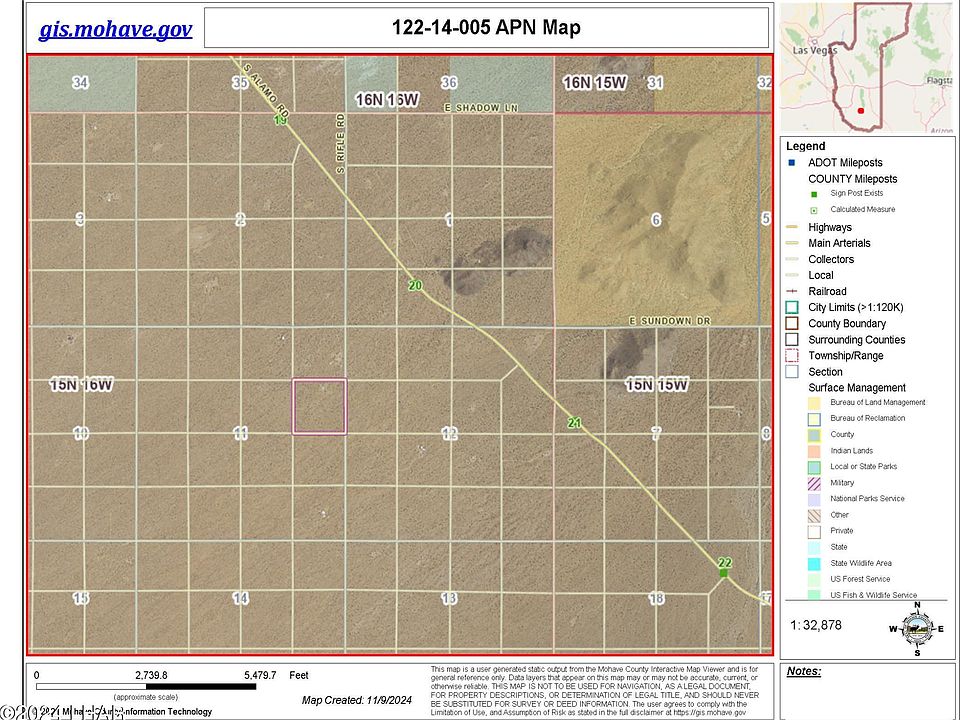This screenshot has height=720, width=960.
Task: Click the 122-14-005 APN Map title
Action: point(487,29)
